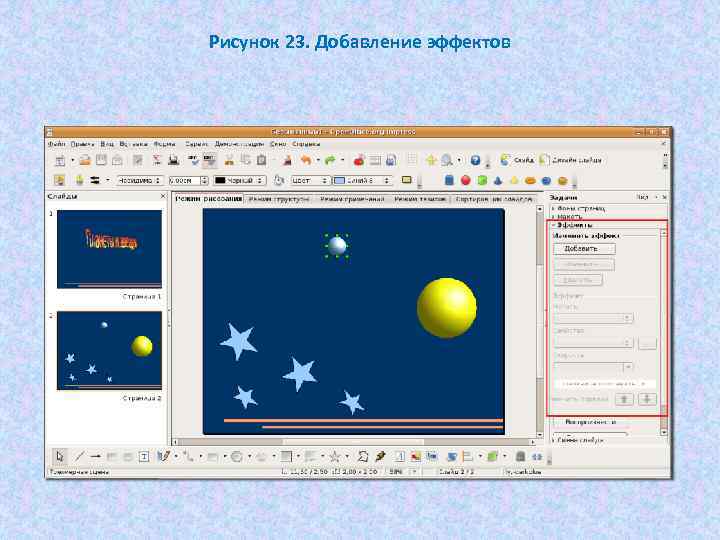Click the Navigator star icon
Viewport: 720px width, 540px height.
431,160
